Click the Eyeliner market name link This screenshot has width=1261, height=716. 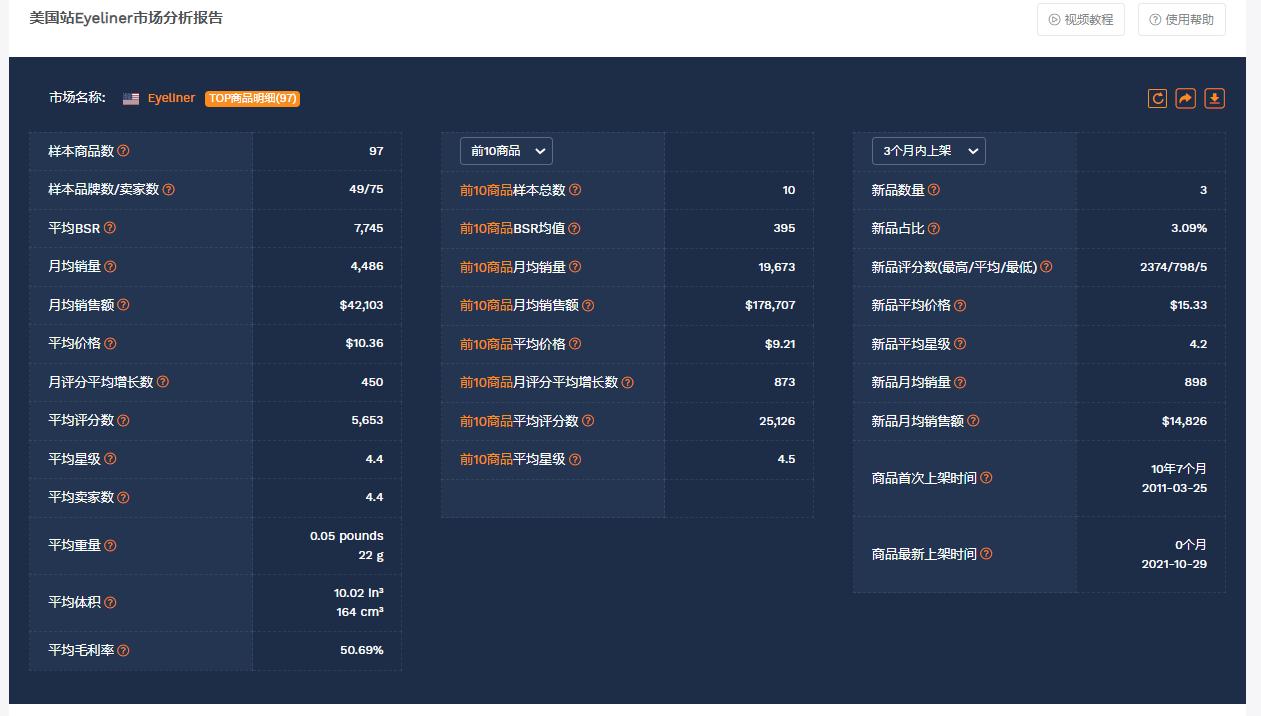coord(170,98)
